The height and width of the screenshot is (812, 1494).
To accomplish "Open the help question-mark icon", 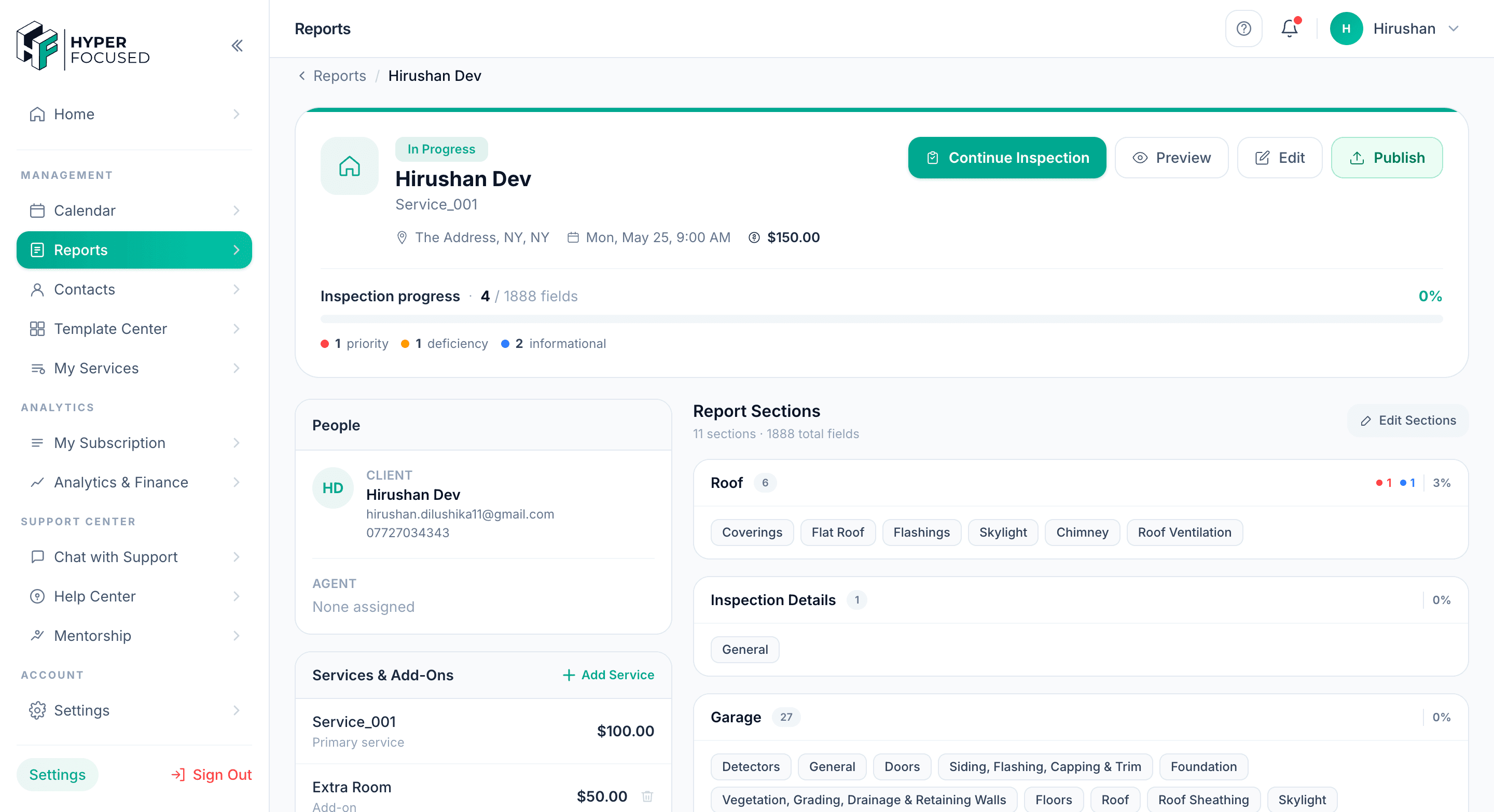I will tap(1243, 29).
